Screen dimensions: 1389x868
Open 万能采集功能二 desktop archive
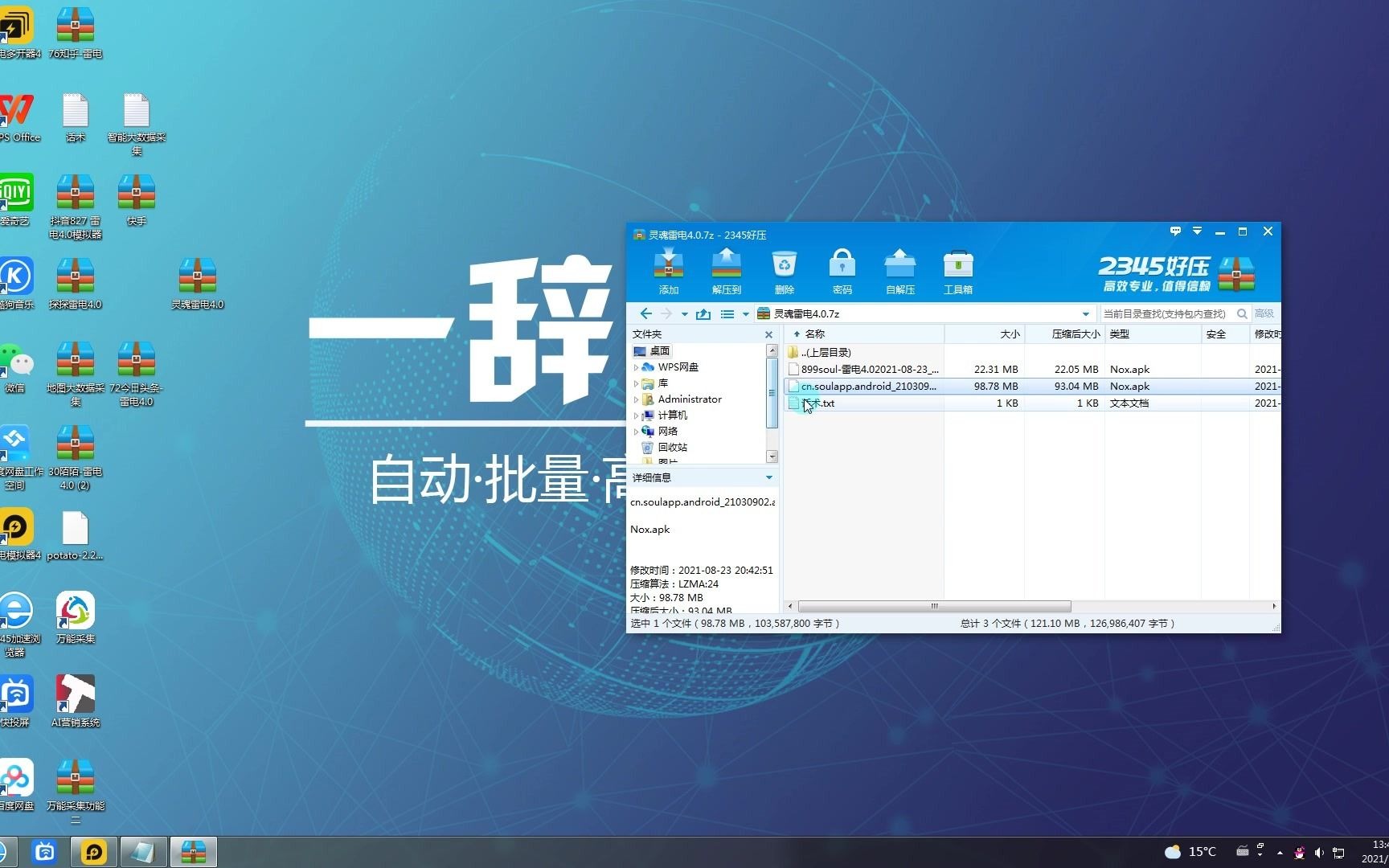click(x=75, y=792)
